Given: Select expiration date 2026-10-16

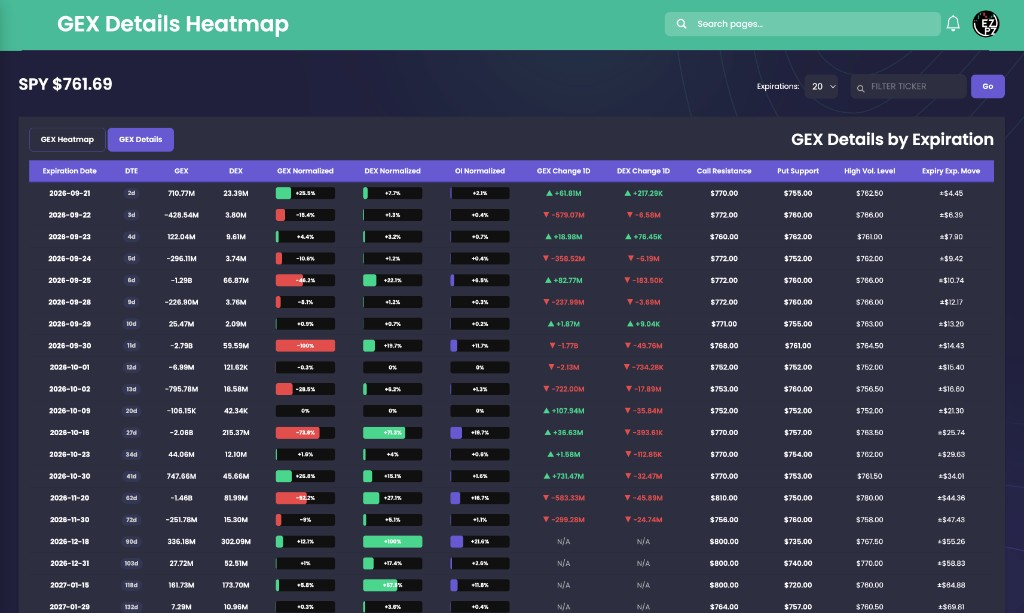Looking at the screenshot, I should [x=69, y=433].
